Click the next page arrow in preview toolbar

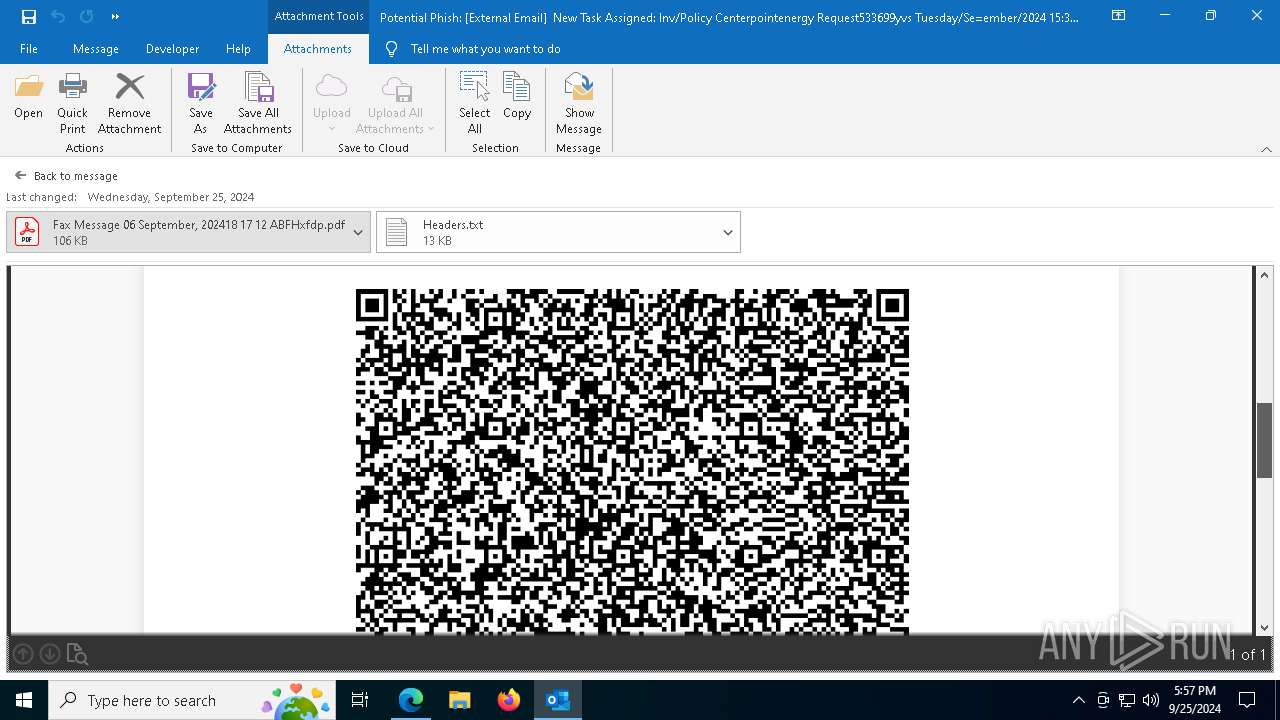click(x=50, y=654)
